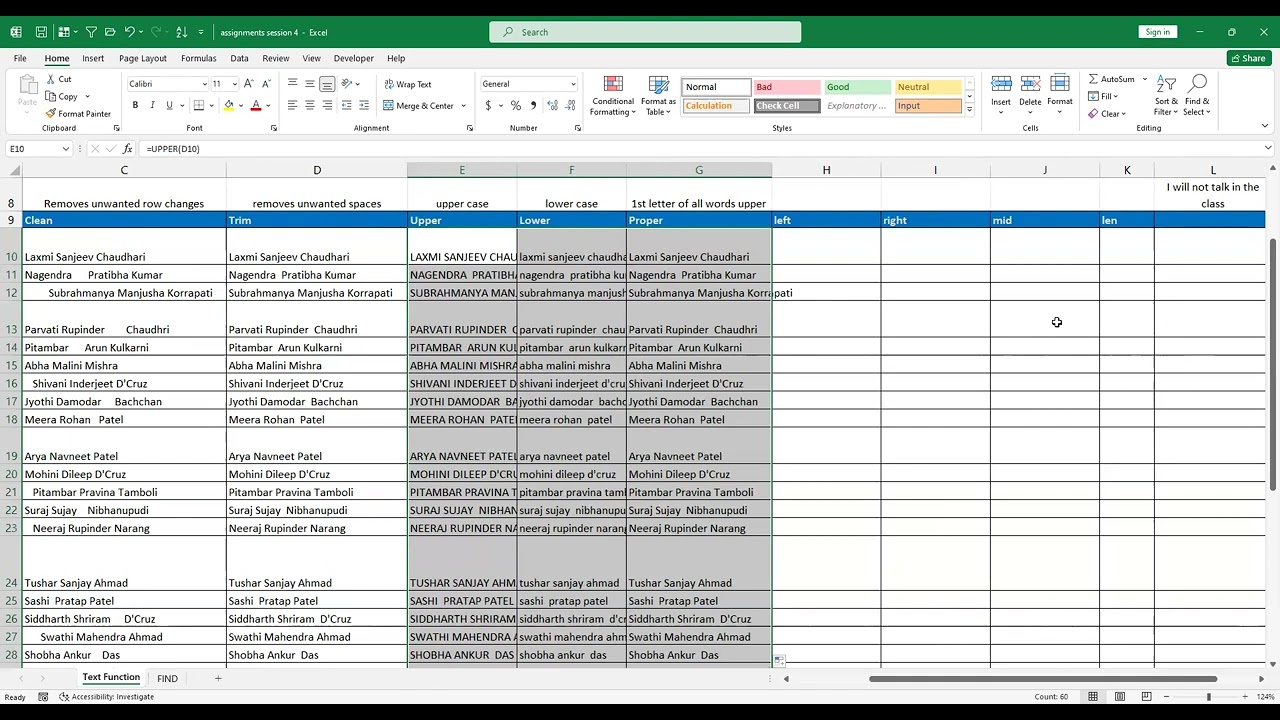Image resolution: width=1280 pixels, height=720 pixels.
Task: Click Increase Font Size icon
Action: [248, 84]
